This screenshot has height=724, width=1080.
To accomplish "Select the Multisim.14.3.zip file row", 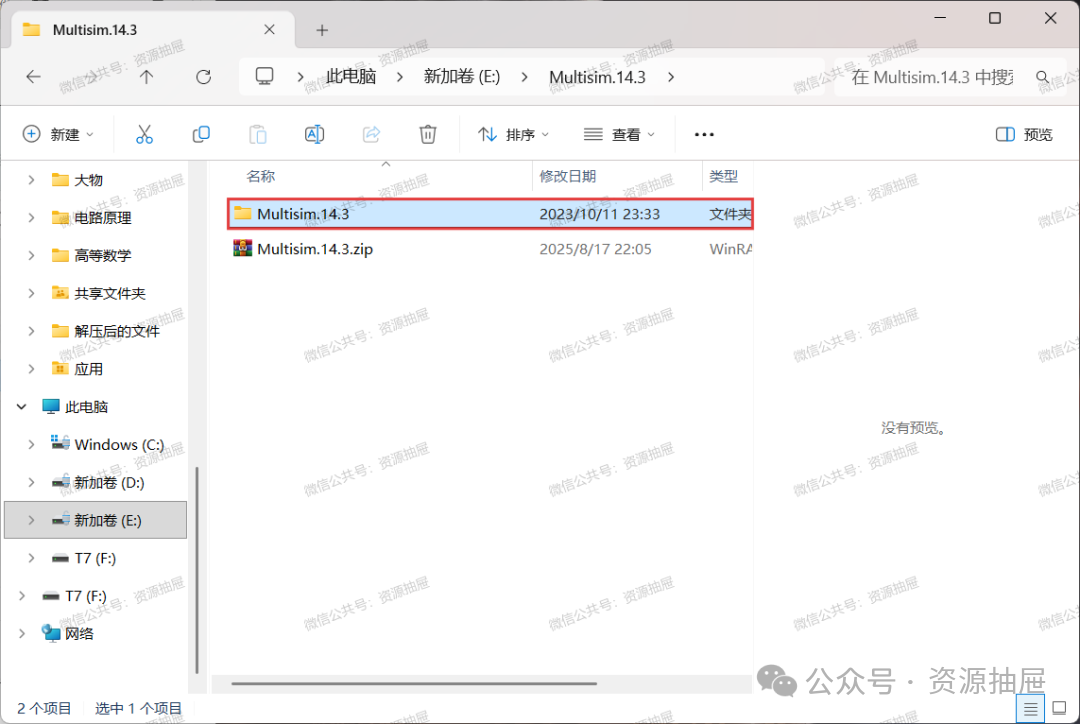I will [x=490, y=249].
